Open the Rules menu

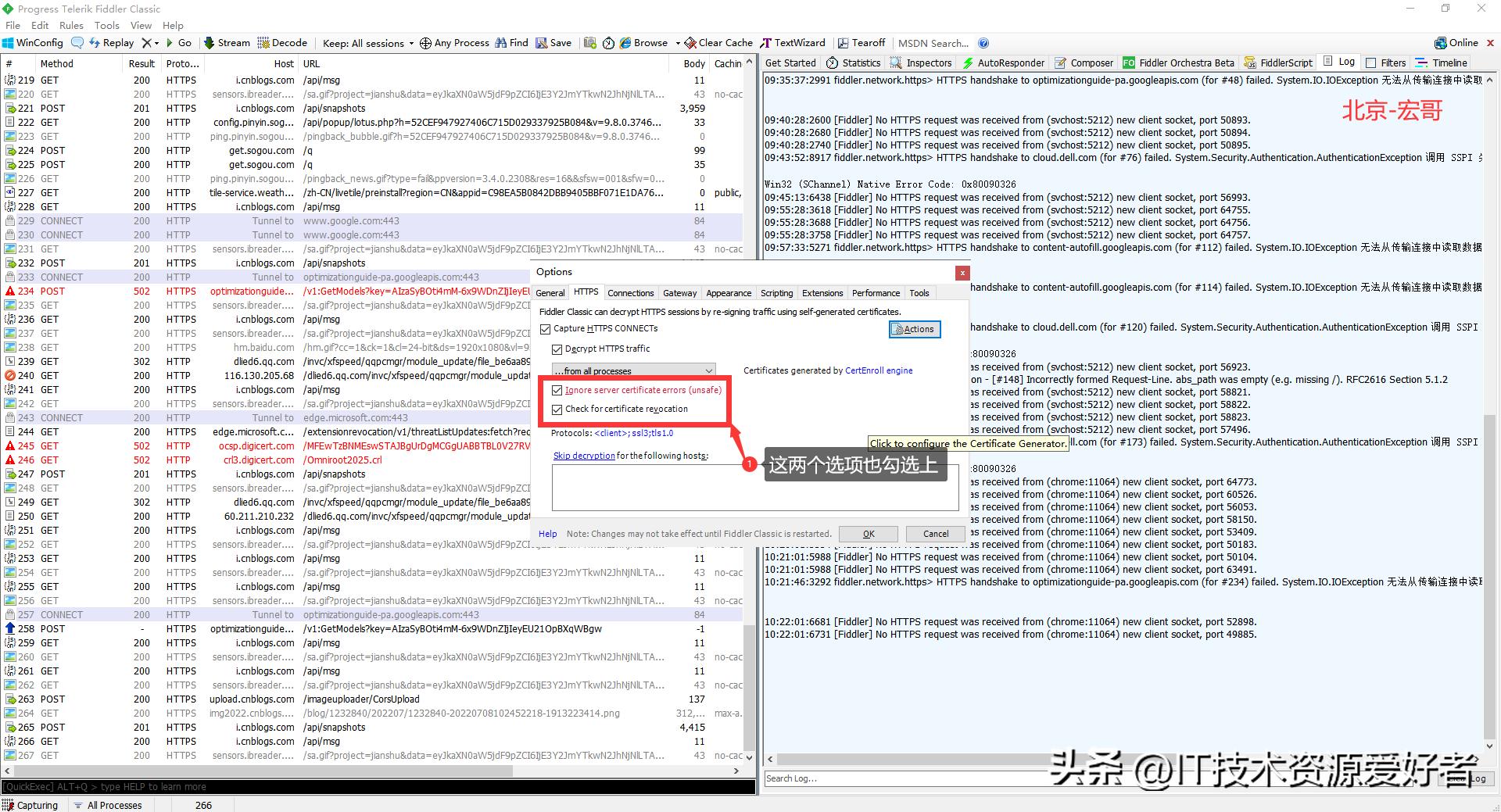71,25
